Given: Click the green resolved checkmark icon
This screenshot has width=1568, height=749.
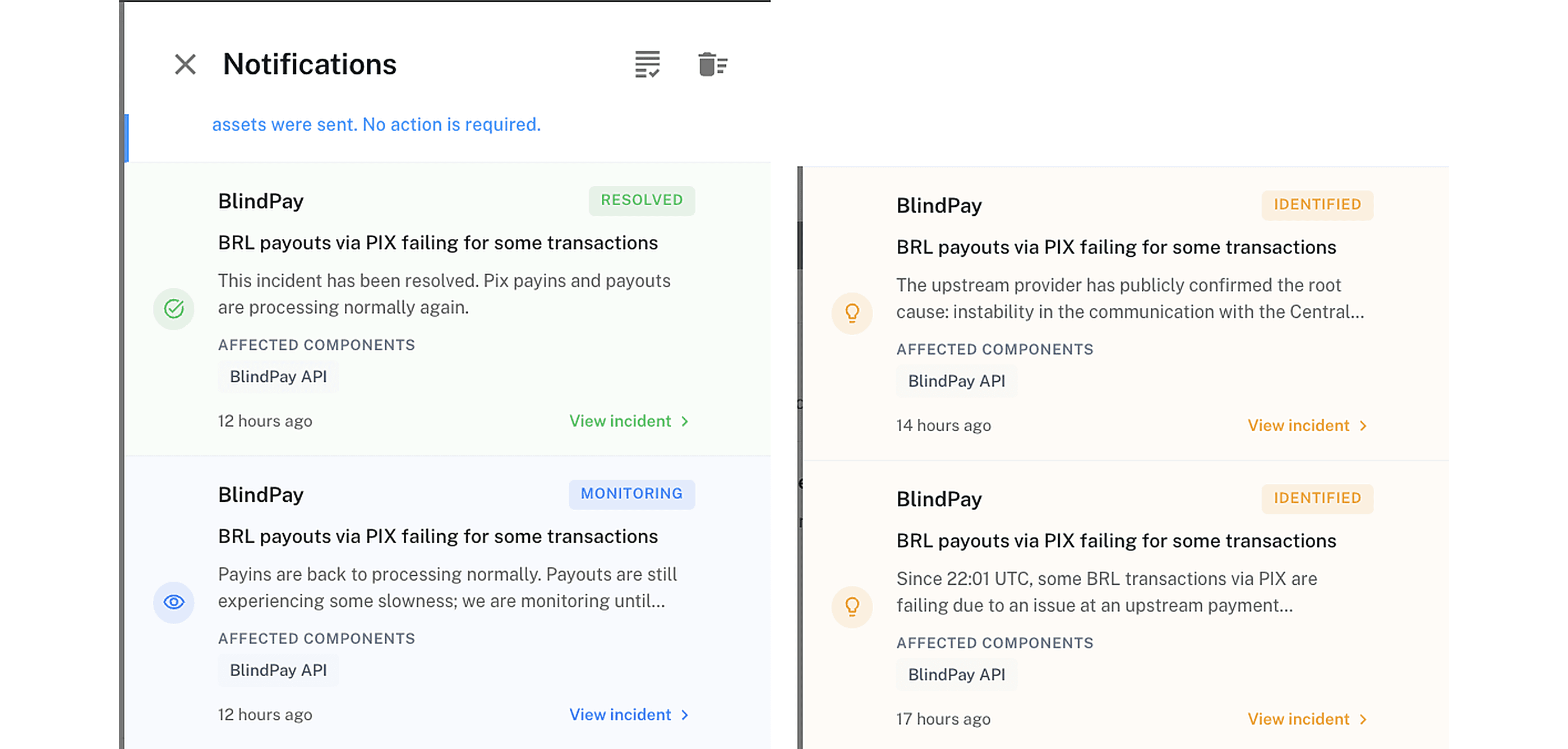Looking at the screenshot, I should (174, 309).
